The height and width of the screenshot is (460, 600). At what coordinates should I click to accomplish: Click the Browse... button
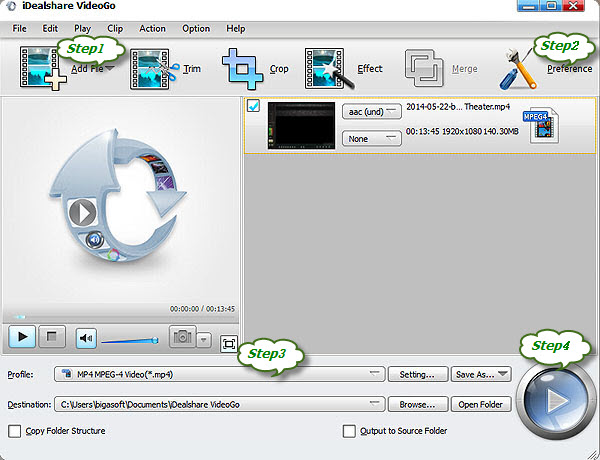coord(418,405)
